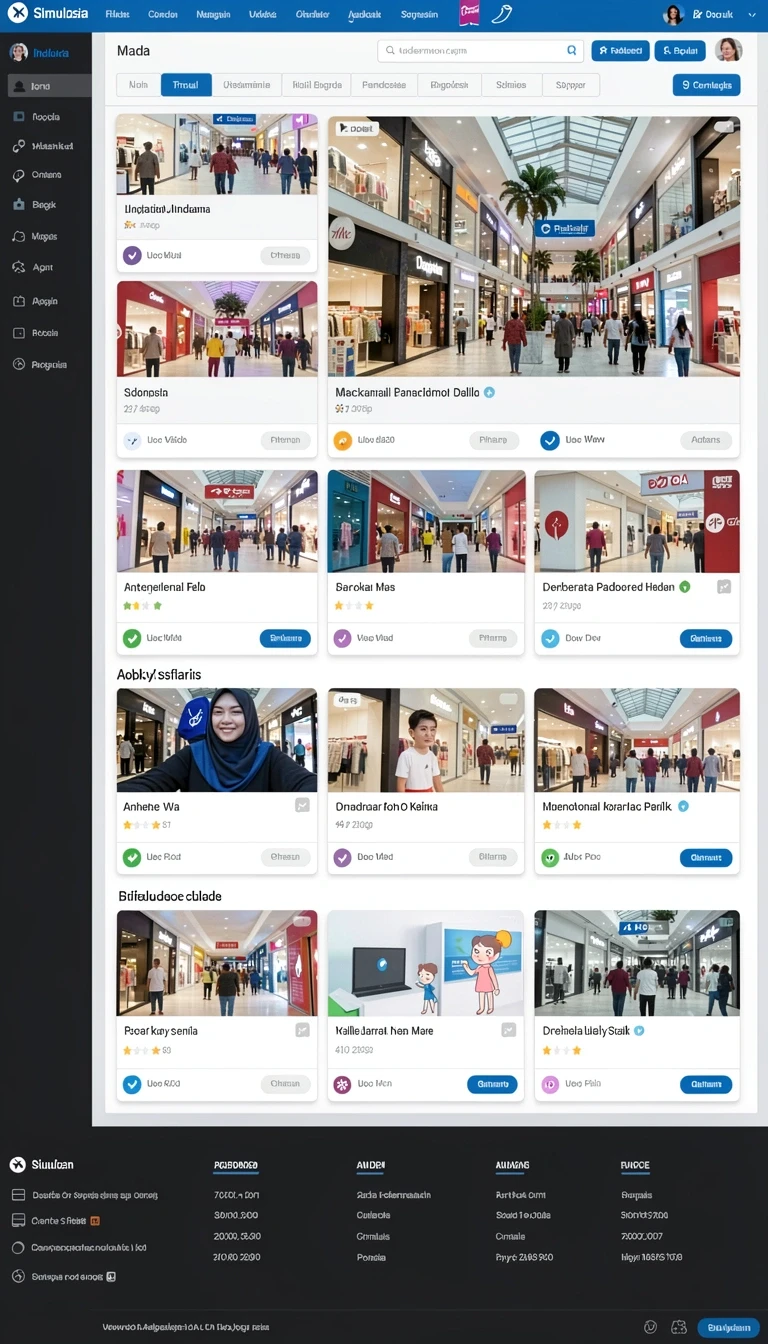768x1344 pixels.
Task: Click orange icon on Mackamaill Panacidmot Dalllo card
Action: coord(342,440)
